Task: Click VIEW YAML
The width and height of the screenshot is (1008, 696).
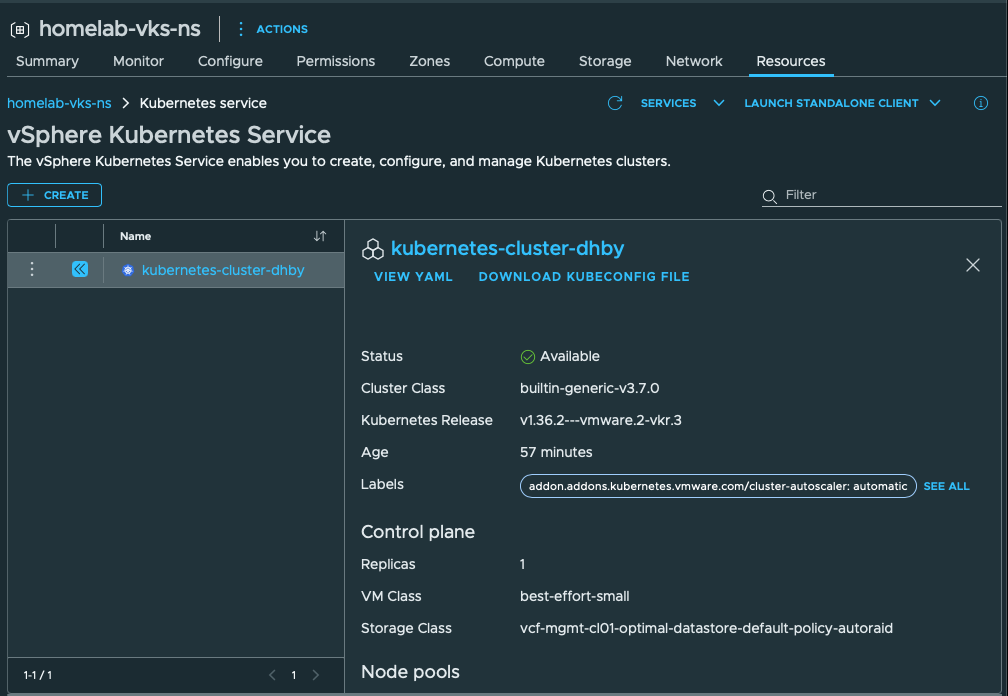Action: (413, 276)
